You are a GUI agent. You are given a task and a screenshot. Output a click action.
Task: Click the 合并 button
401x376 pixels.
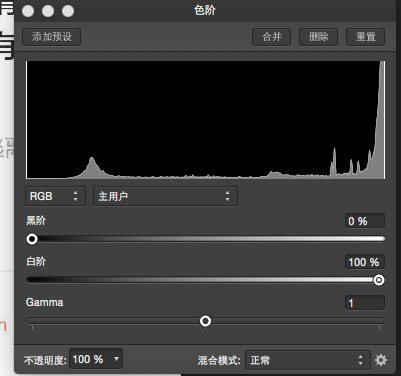(272, 37)
